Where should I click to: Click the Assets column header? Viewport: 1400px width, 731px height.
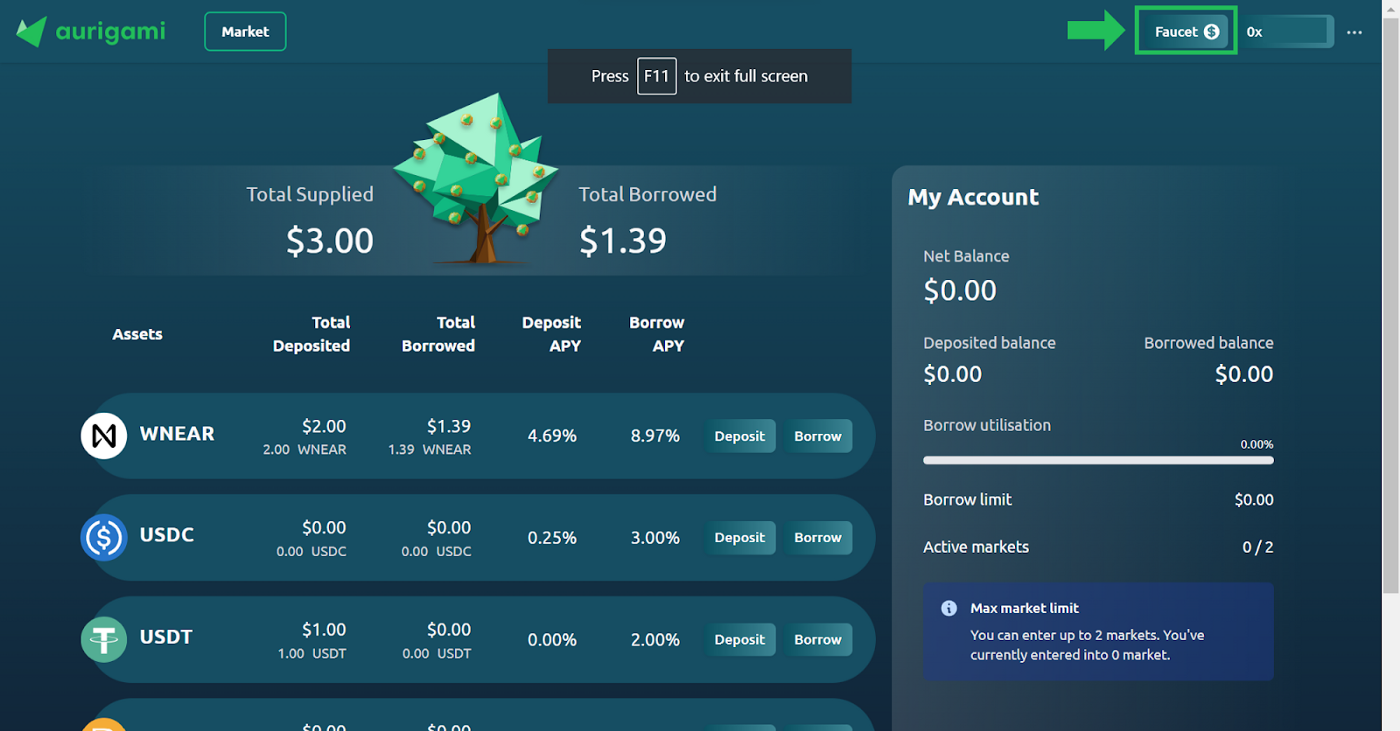(x=137, y=334)
